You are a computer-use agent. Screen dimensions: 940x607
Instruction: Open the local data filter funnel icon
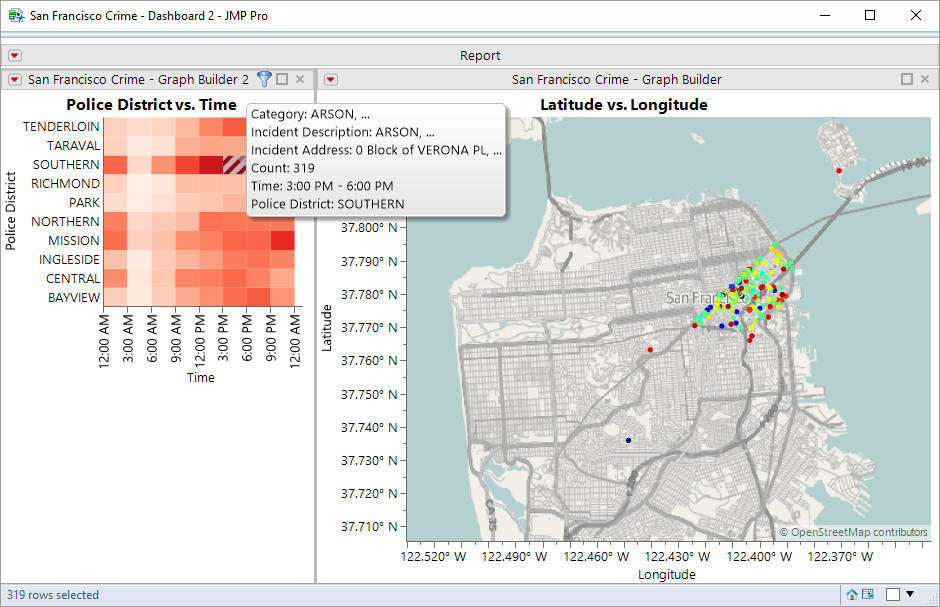(262, 79)
